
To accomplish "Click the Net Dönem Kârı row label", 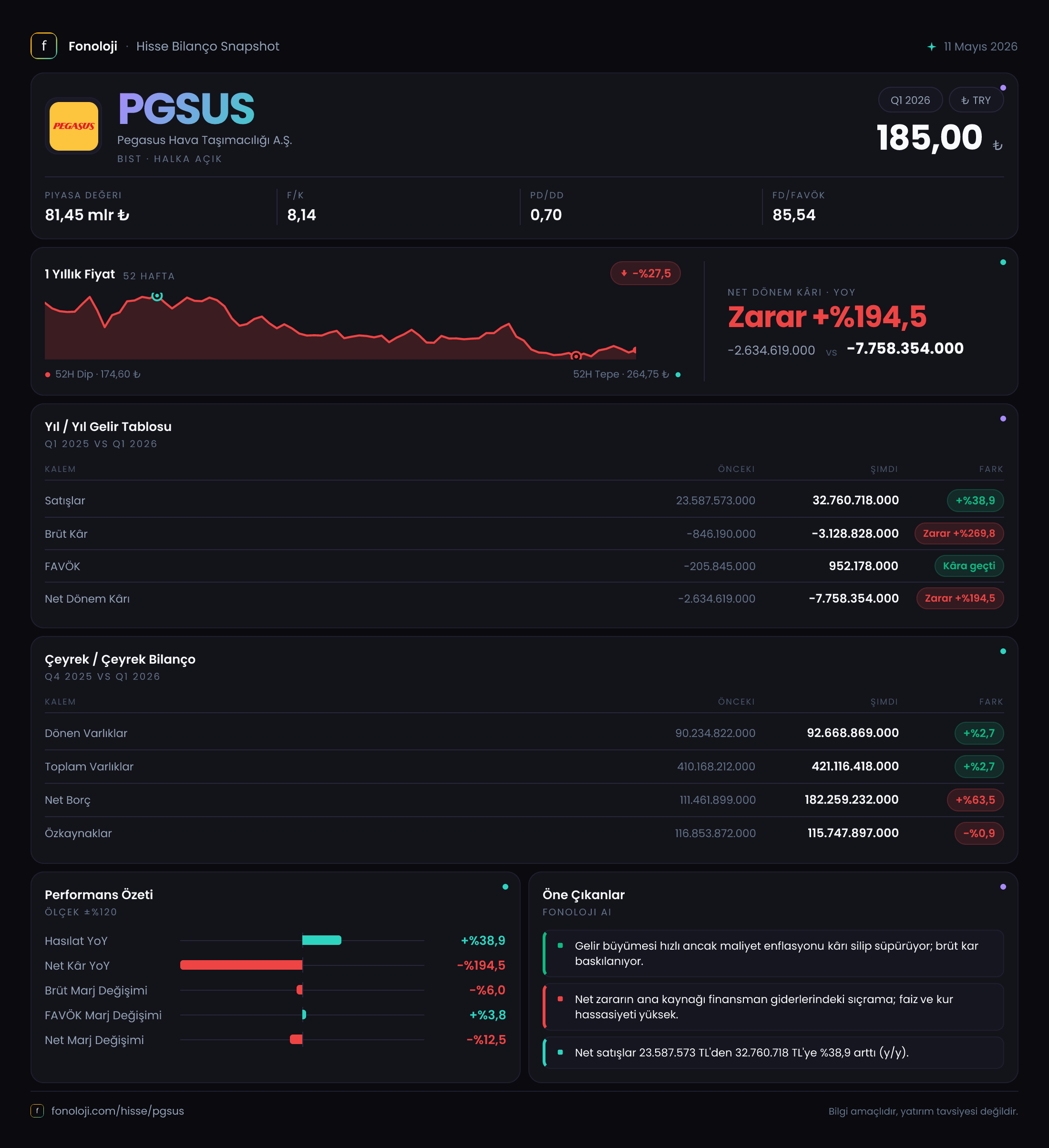I will tap(87, 599).
